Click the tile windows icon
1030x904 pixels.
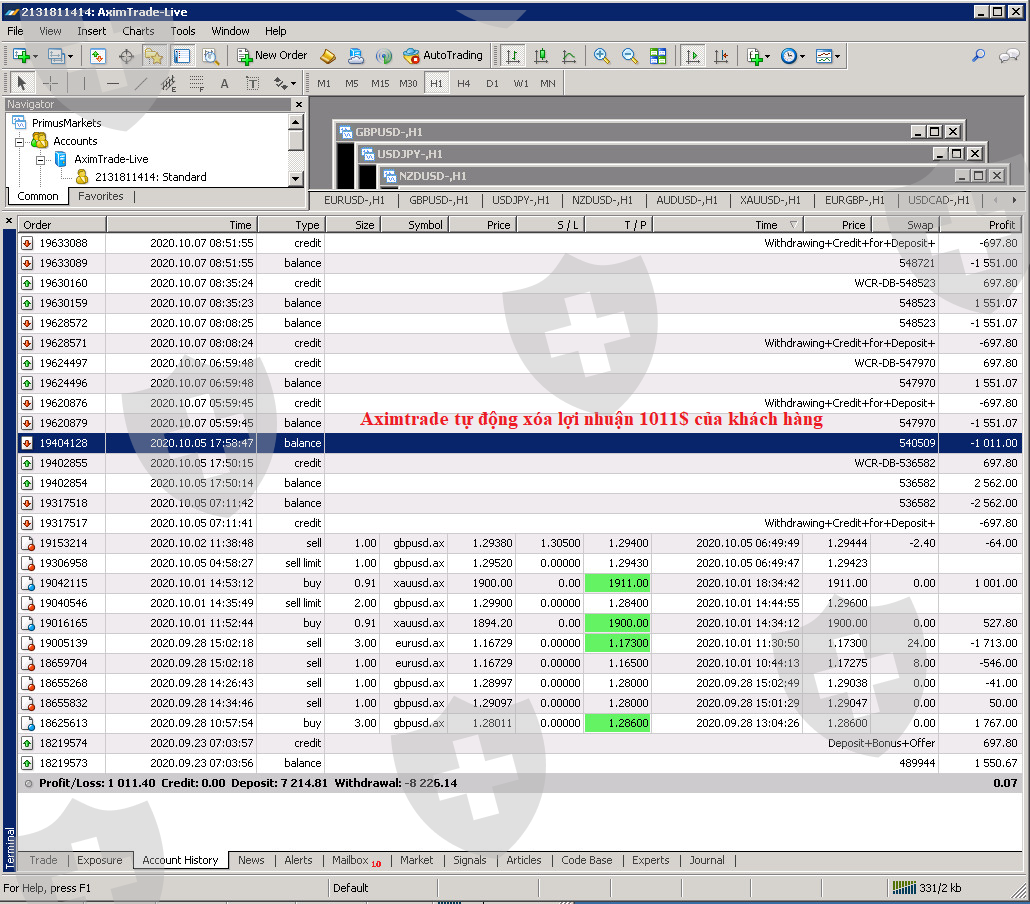[x=657, y=56]
